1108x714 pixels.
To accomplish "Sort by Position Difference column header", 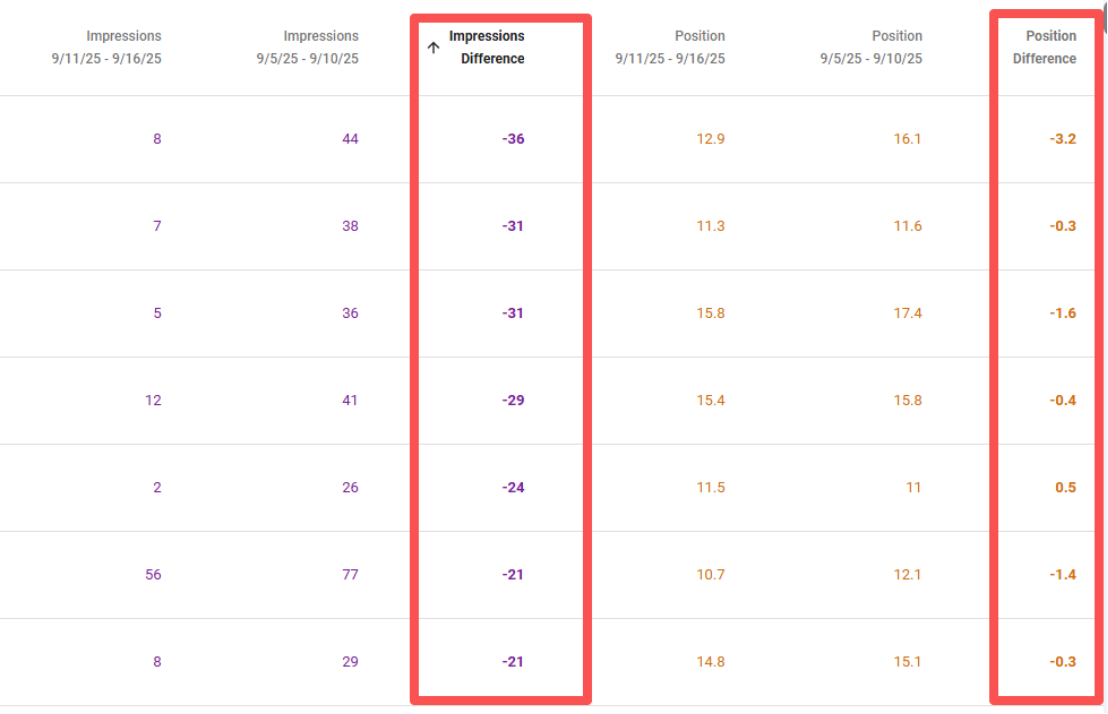I will tap(1044, 47).
